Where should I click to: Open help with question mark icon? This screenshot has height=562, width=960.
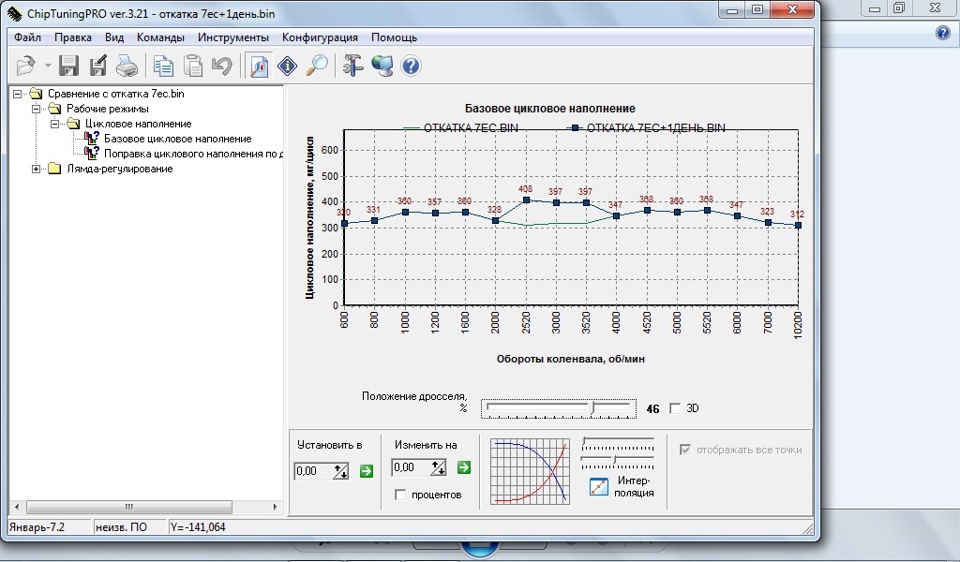coord(410,67)
